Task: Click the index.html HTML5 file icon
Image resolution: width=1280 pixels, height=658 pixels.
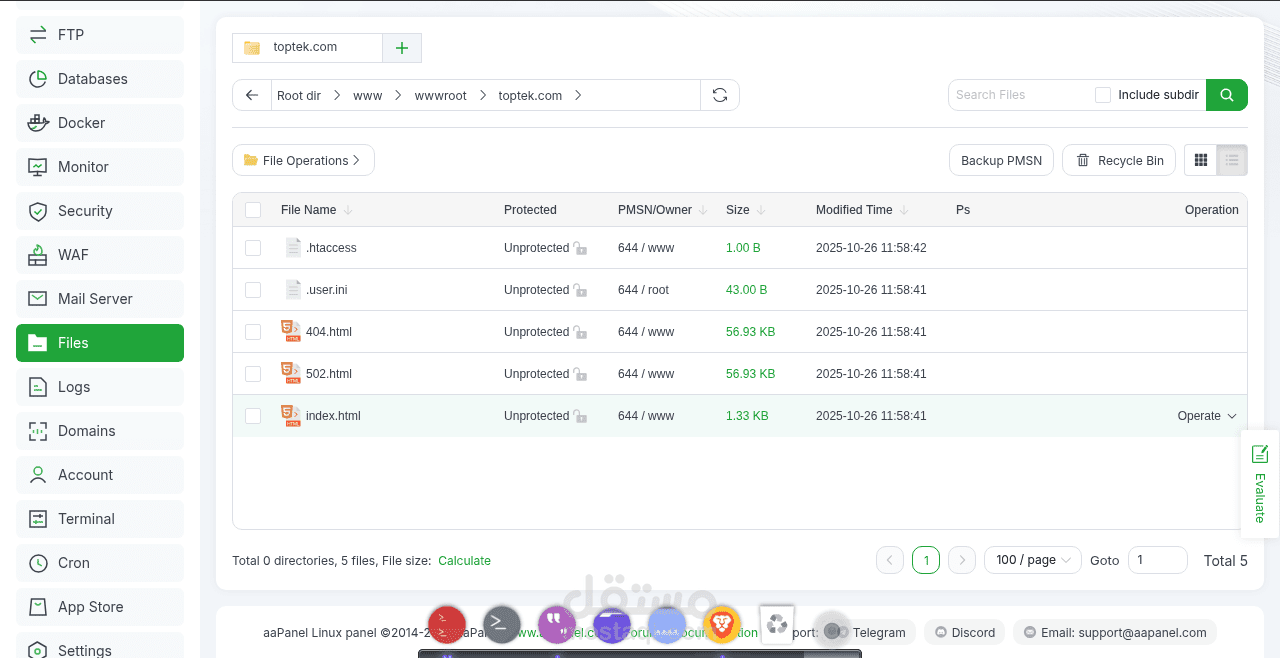Action: point(291,416)
